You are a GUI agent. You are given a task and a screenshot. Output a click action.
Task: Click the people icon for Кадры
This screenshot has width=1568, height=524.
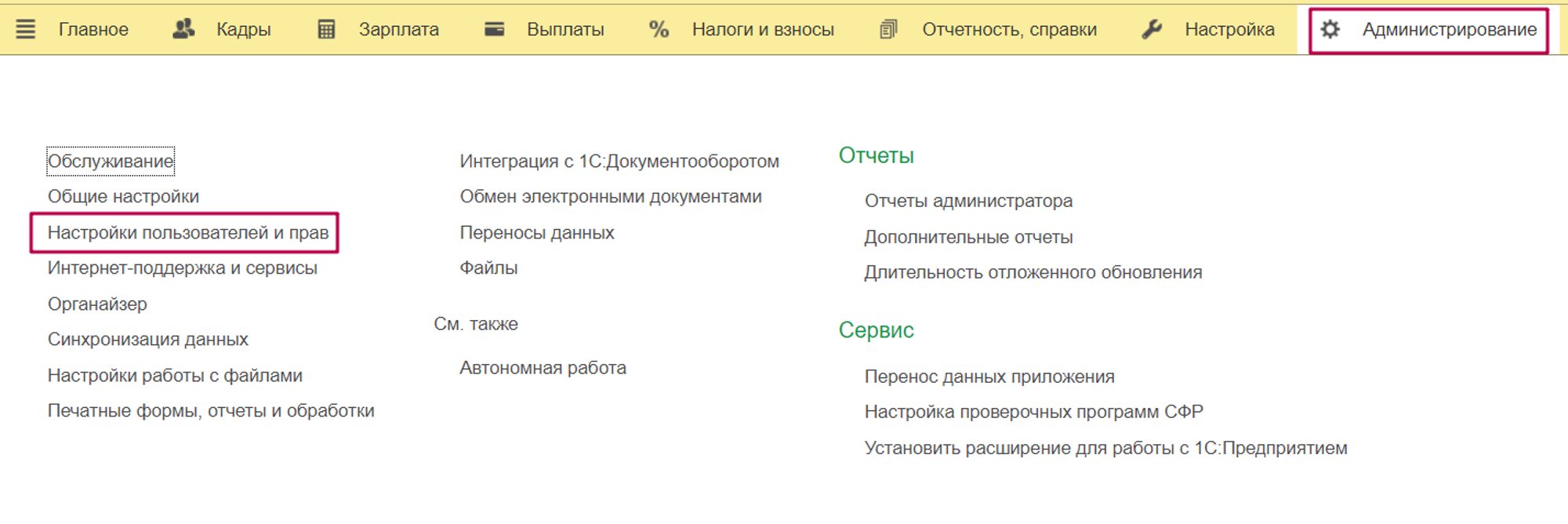(x=183, y=30)
